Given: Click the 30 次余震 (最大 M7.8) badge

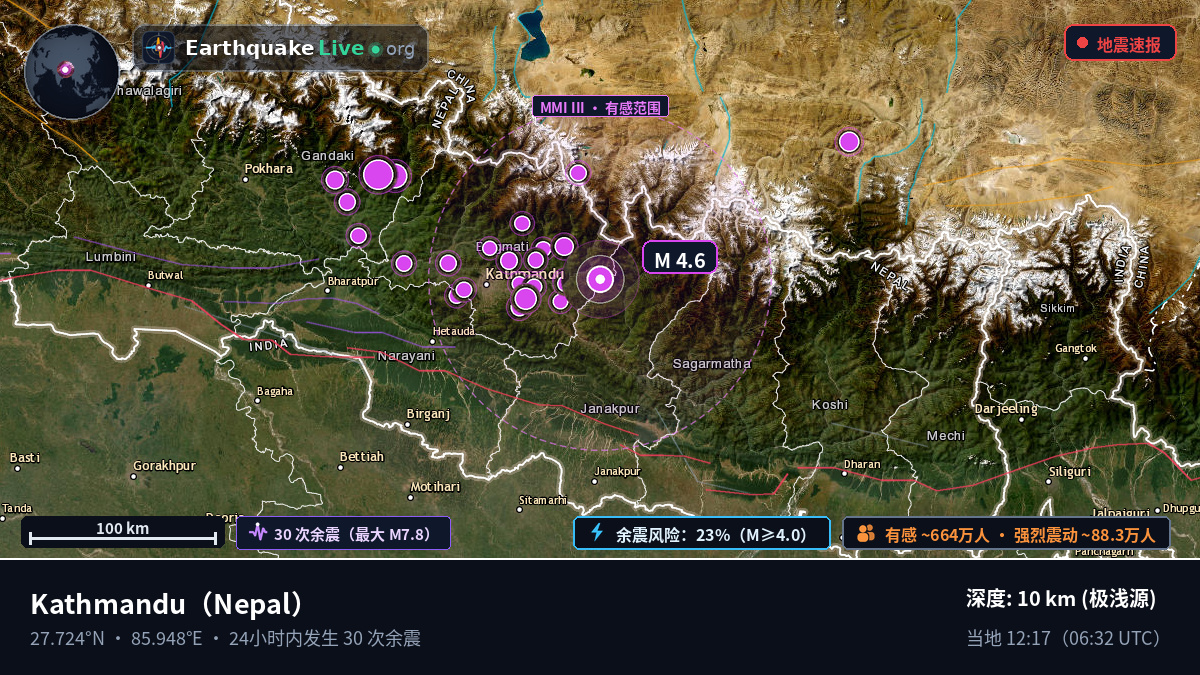Looking at the screenshot, I should click(x=343, y=533).
